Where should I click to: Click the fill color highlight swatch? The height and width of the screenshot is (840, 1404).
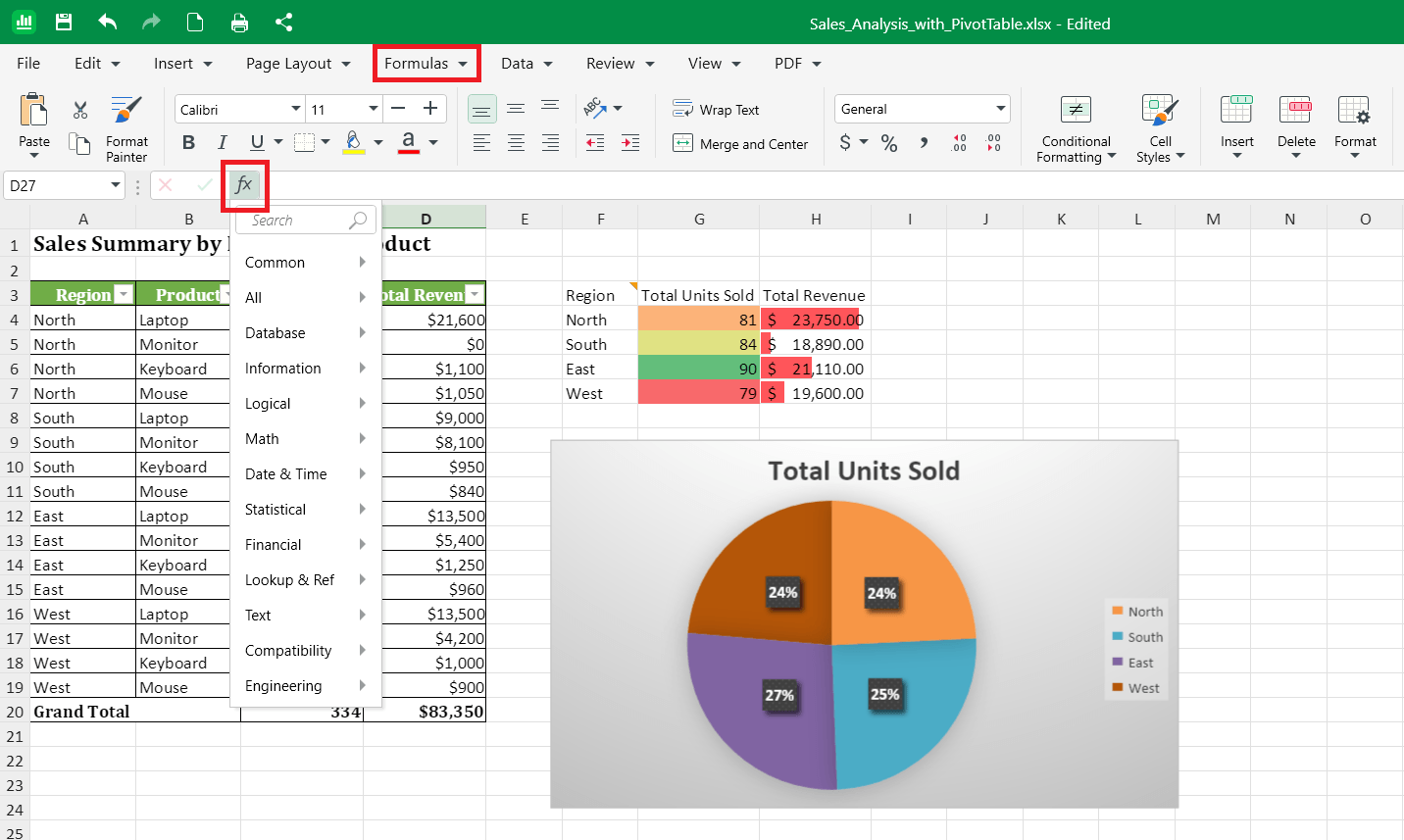[353, 142]
